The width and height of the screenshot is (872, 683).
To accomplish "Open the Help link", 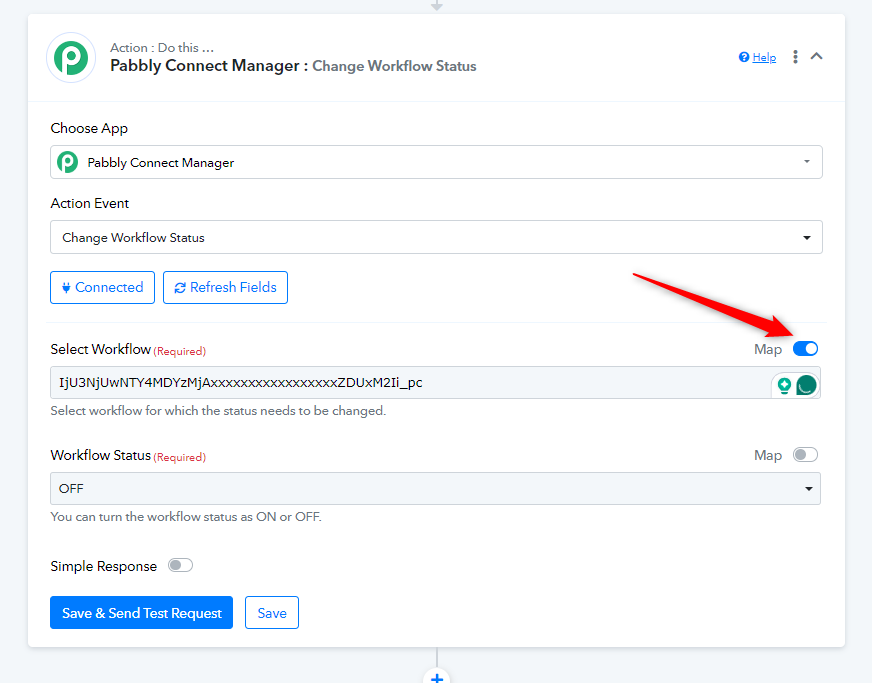I will pyautogui.click(x=764, y=57).
